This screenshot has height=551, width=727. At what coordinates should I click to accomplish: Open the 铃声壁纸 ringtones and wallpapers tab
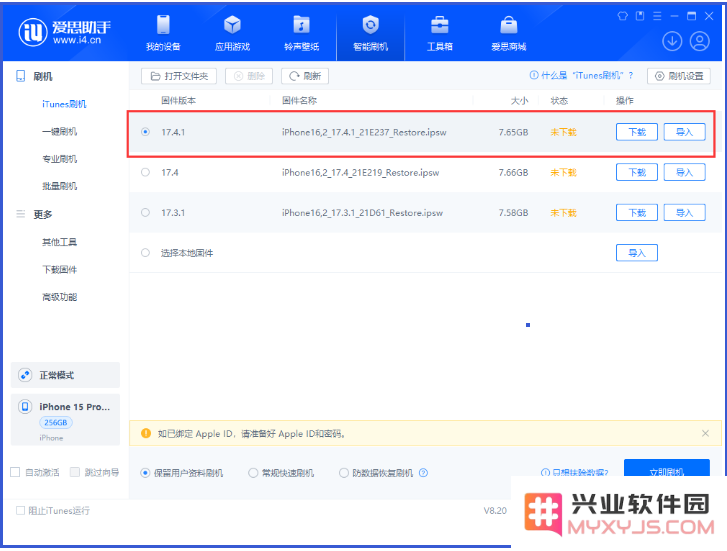point(301,32)
